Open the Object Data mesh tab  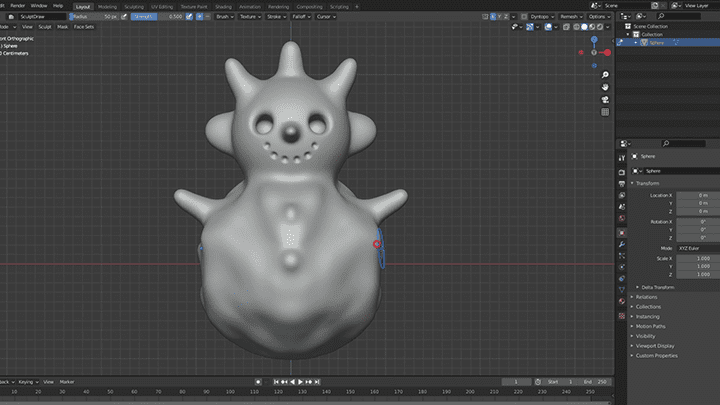pos(622,290)
